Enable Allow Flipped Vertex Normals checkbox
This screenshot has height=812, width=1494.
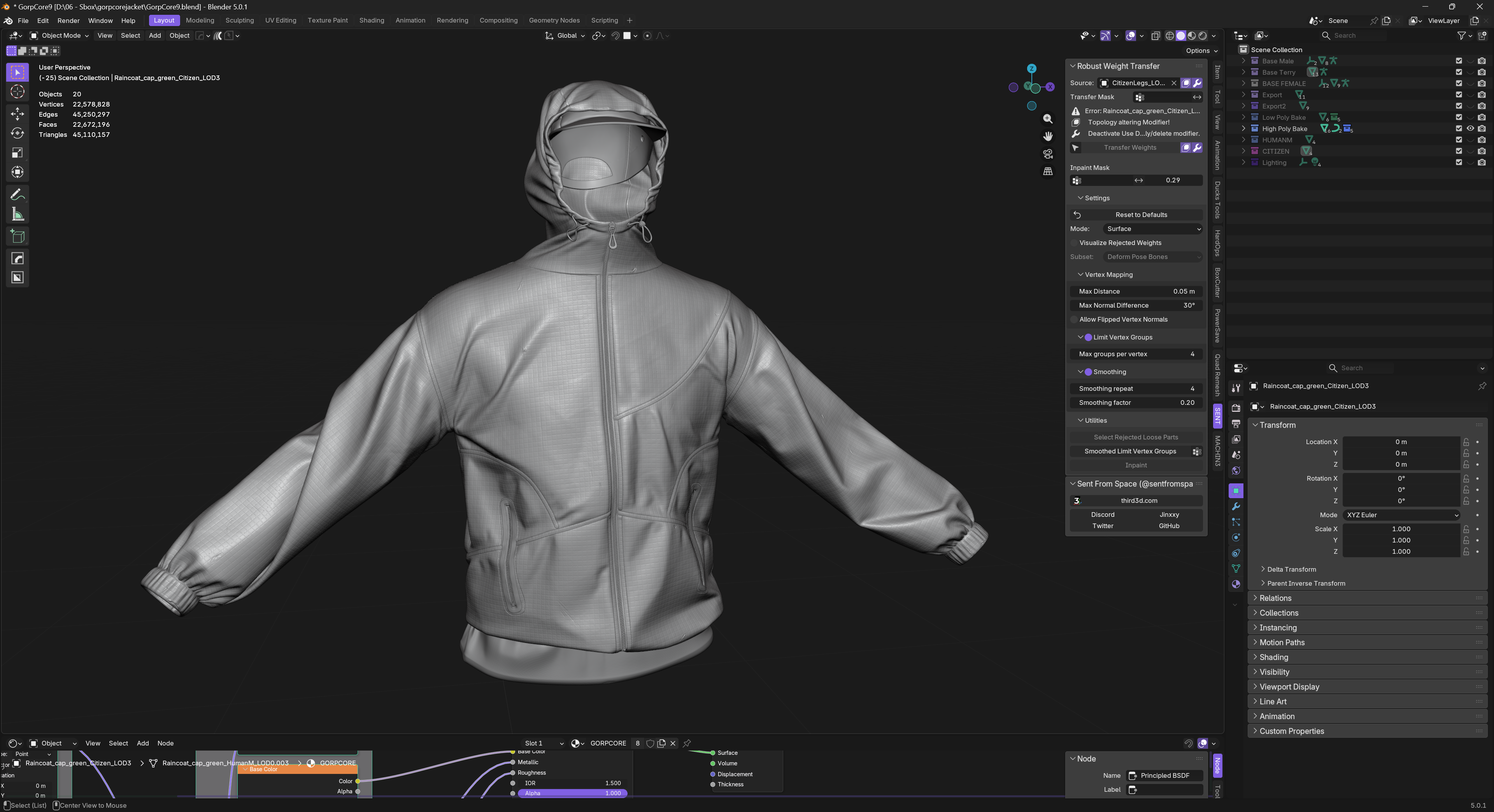click(1074, 319)
